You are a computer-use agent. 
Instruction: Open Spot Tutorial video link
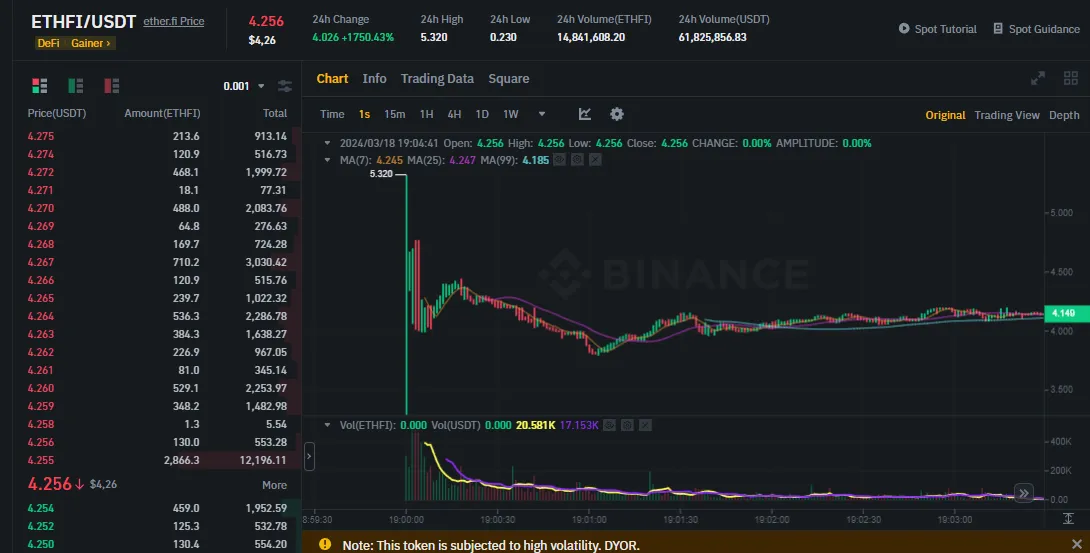[938, 29]
